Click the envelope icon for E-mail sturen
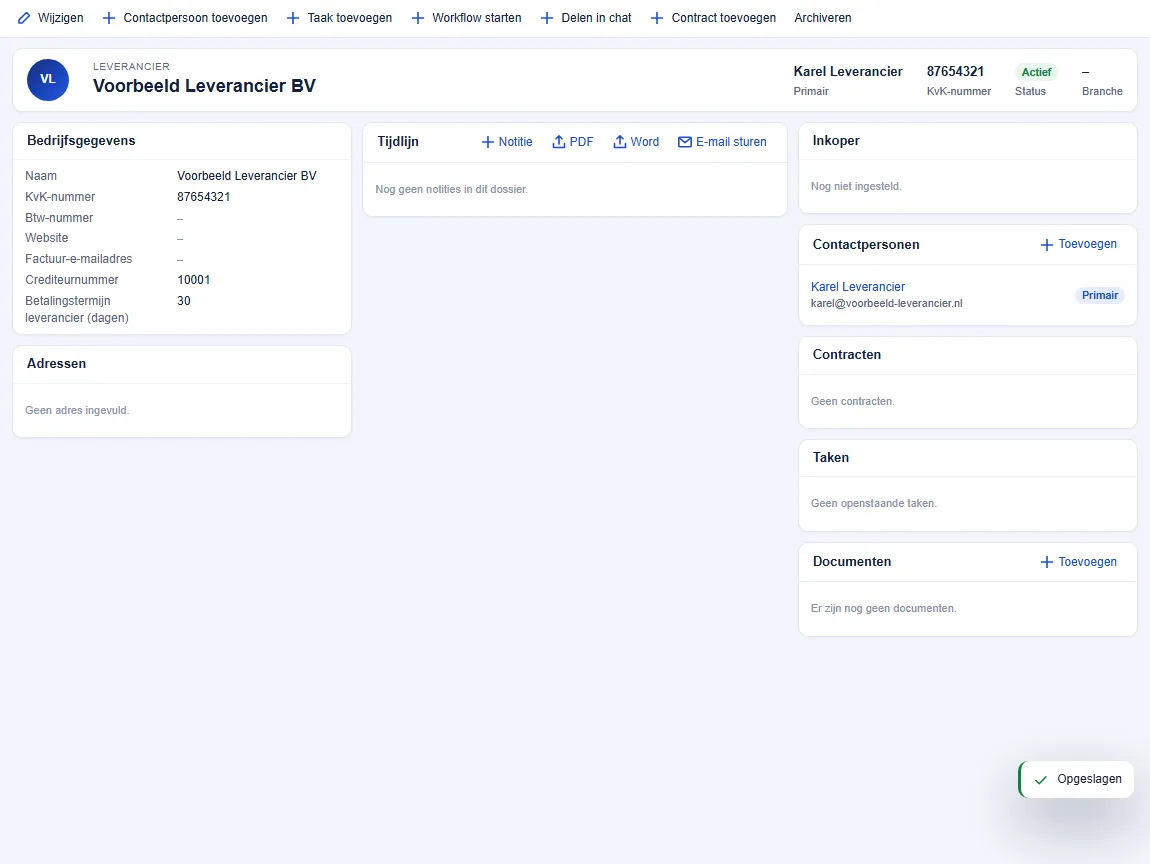 click(x=685, y=142)
